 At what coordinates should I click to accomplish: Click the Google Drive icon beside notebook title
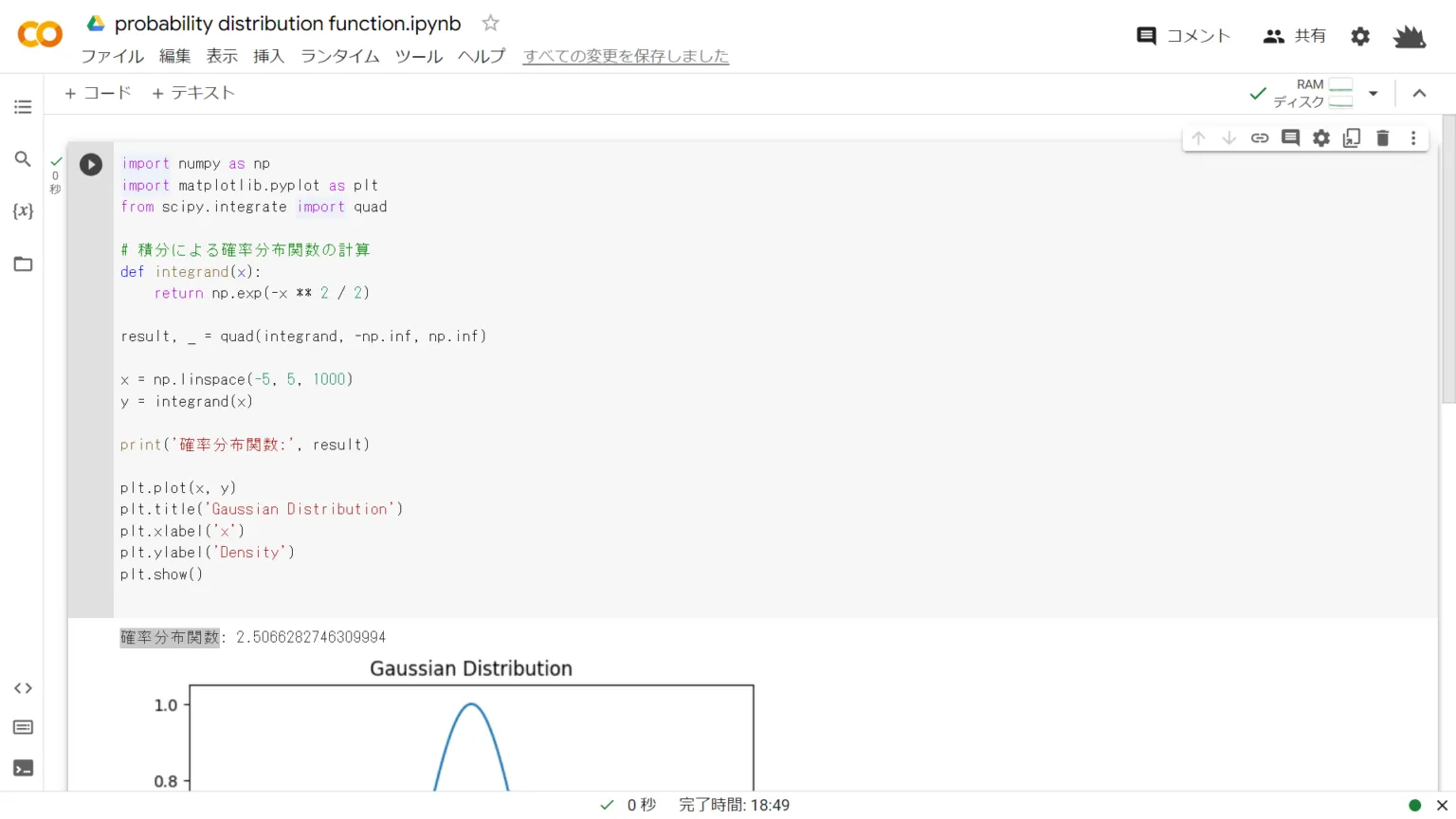(x=96, y=23)
